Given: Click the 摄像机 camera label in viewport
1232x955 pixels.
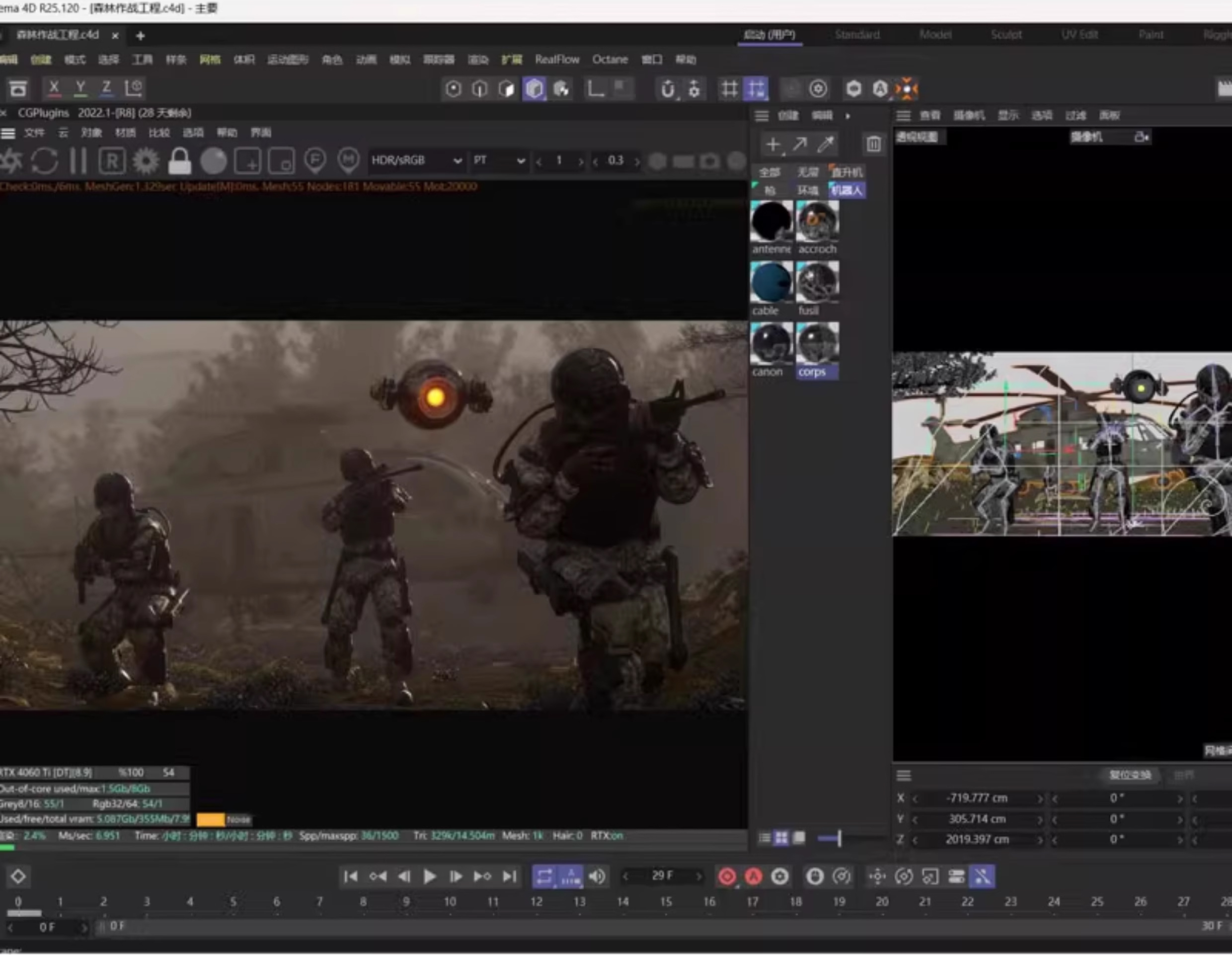Looking at the screenshot, I should (x=1086, y=137).
